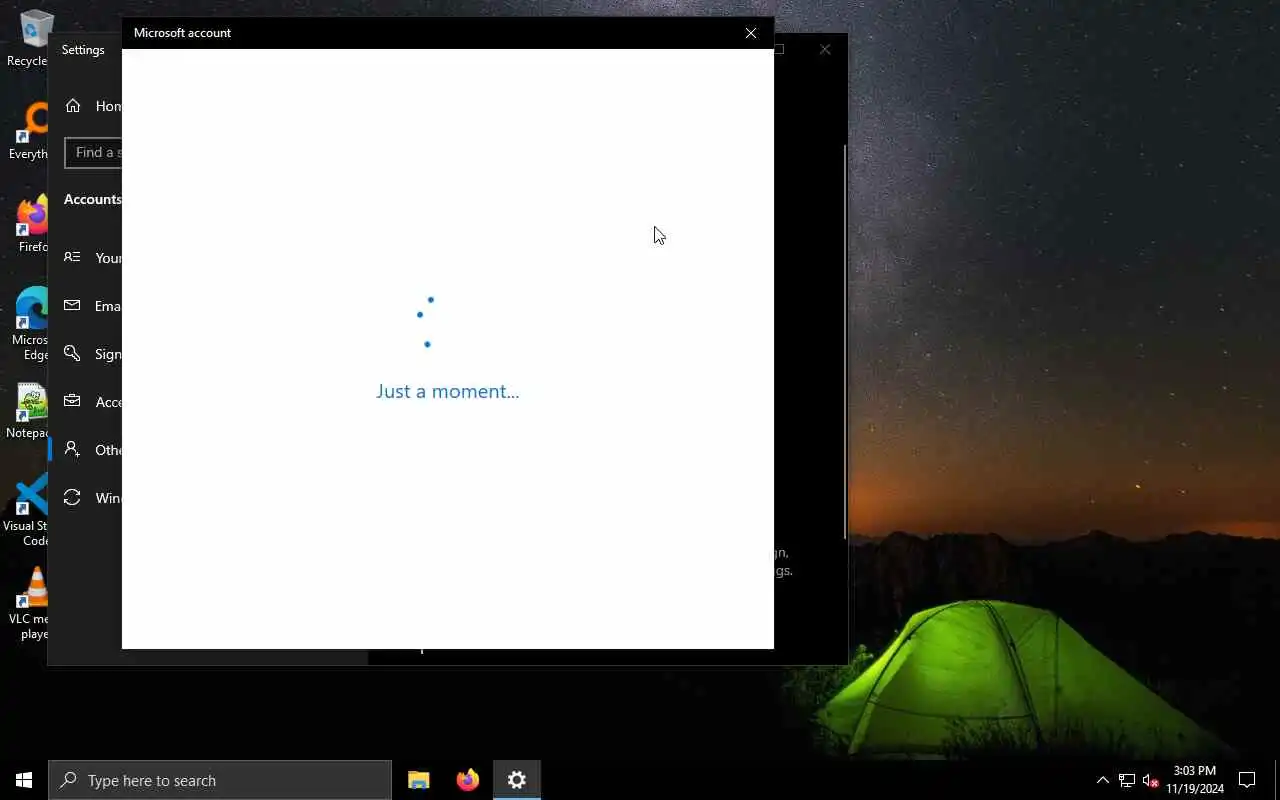Click the Settings window vertical scrollbar
The height and width of the screenshot is (800, 1280).
click(845, 340)
